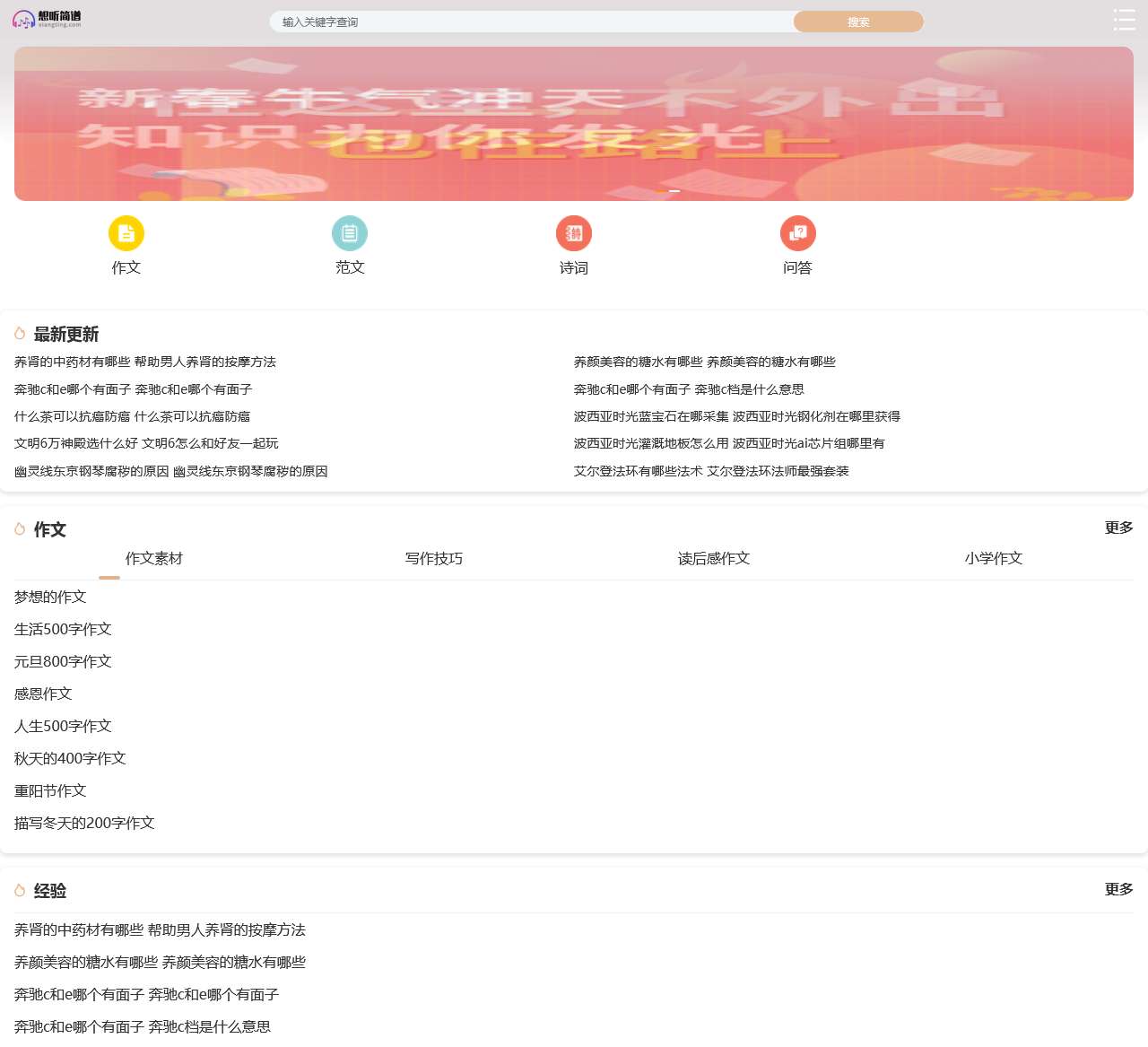
Task: Click the carousel indicator below the banner
Action: click(x=674, y=191)
